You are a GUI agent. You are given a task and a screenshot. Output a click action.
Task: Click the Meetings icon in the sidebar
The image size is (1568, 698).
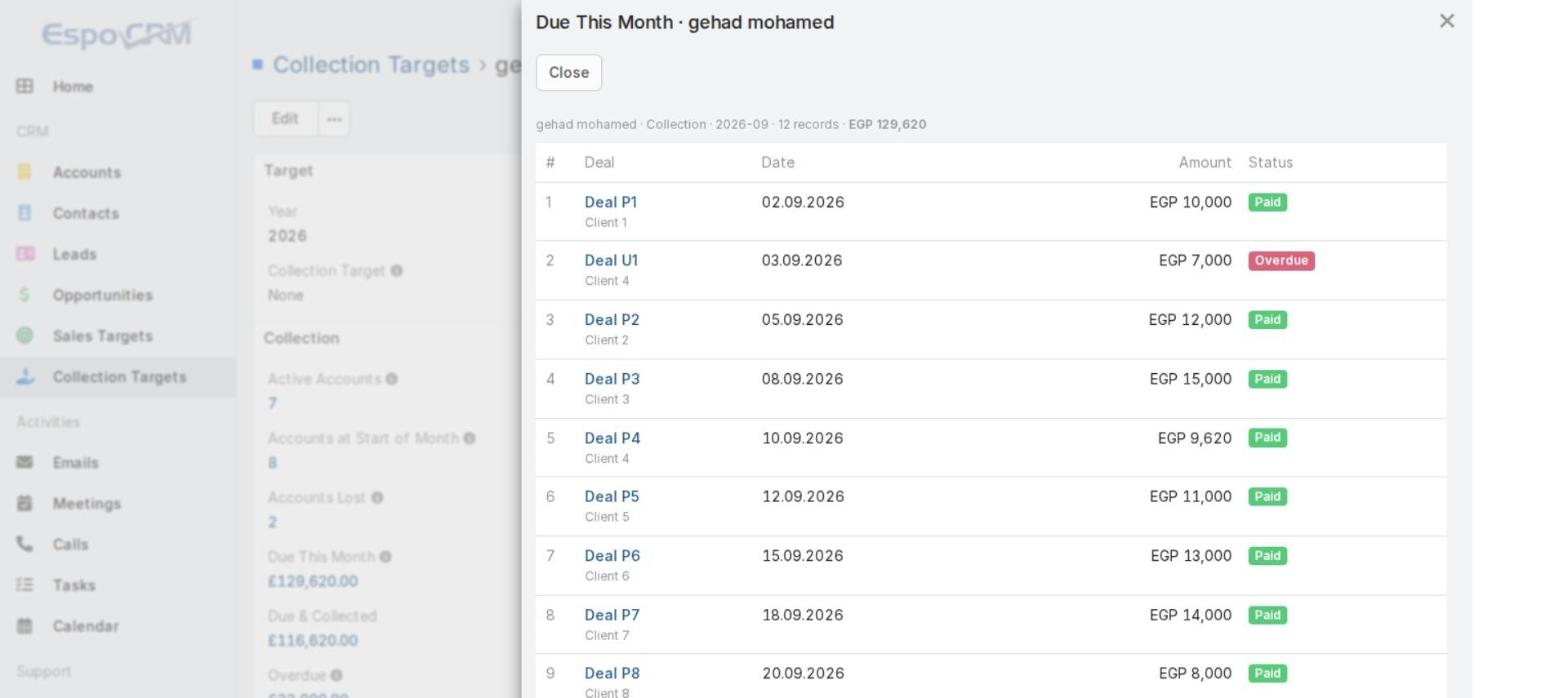pos(25,503)
